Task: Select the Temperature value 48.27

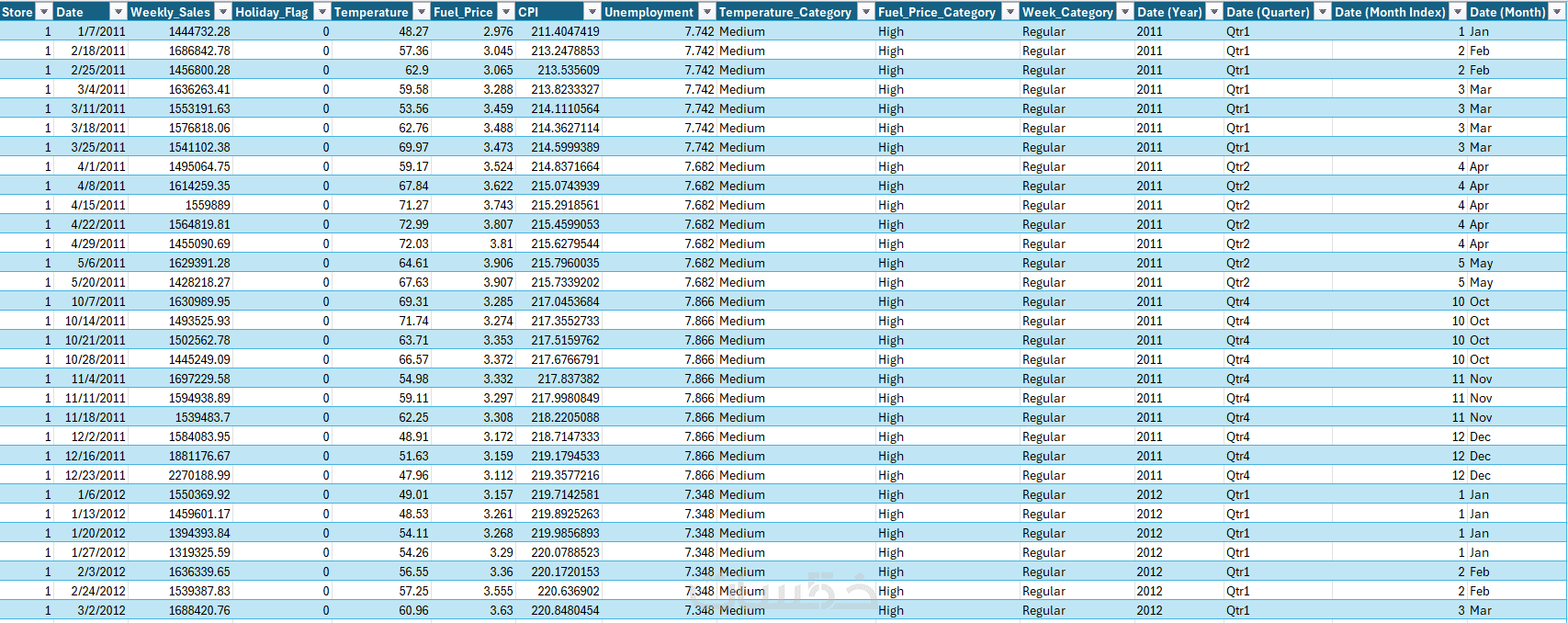Action: pos(413,31)
